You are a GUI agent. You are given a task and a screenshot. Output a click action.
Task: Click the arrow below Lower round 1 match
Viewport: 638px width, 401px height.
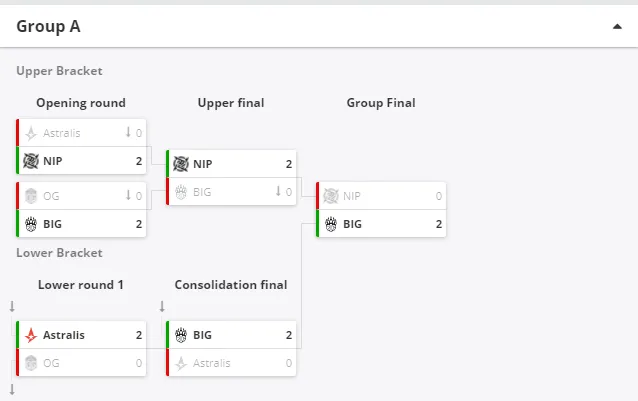point(12,390)
